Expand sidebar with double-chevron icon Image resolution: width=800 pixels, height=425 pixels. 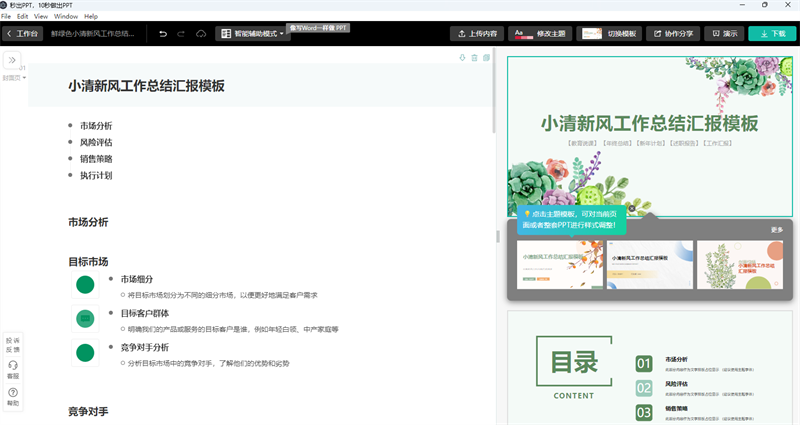pyautogui.click(x=13, y=60)
